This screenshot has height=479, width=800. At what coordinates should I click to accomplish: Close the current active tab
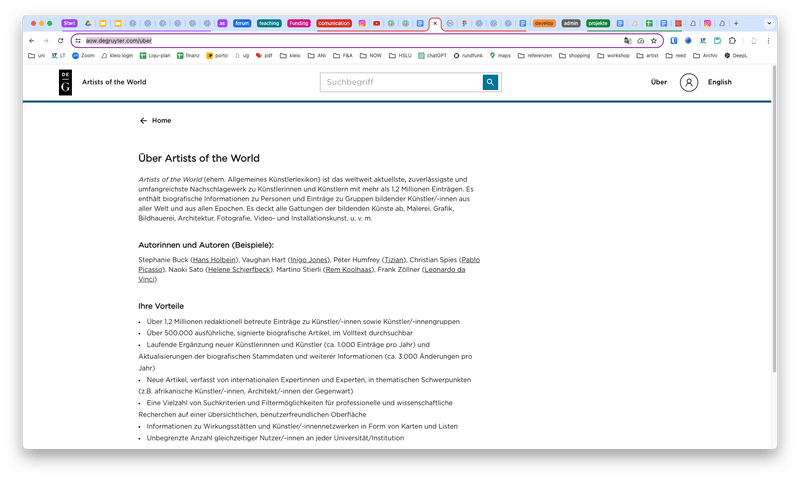click(x=435, y=23)
